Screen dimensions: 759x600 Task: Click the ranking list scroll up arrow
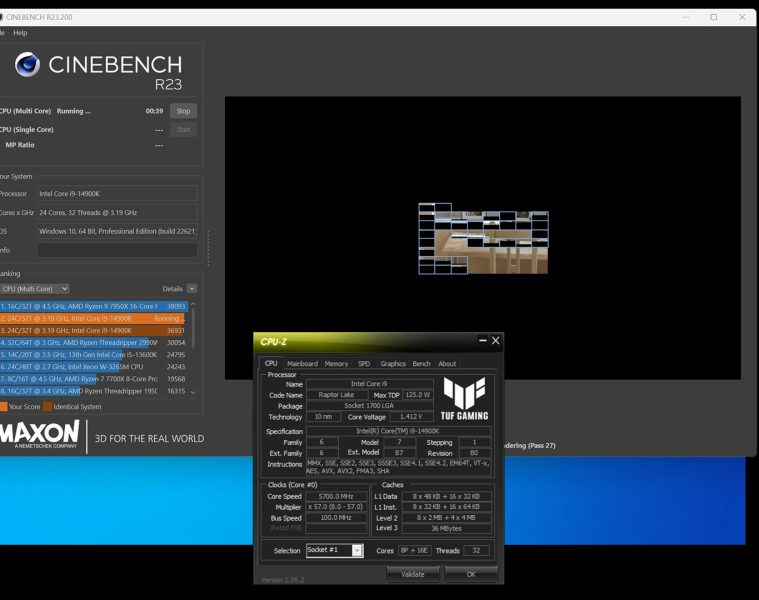[x=193, y=304]
